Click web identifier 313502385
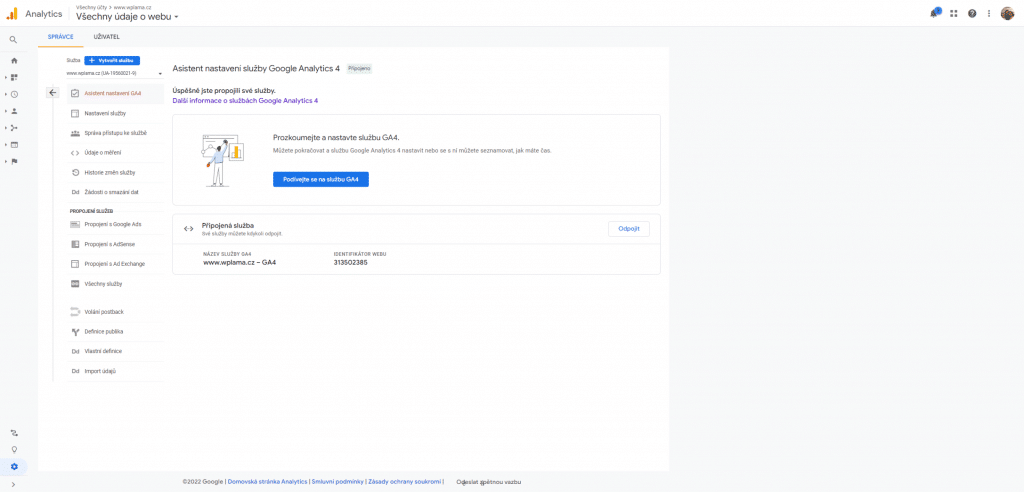This screenshot has width=1024, height=492. pyautogui.click(x=351, y=263)
